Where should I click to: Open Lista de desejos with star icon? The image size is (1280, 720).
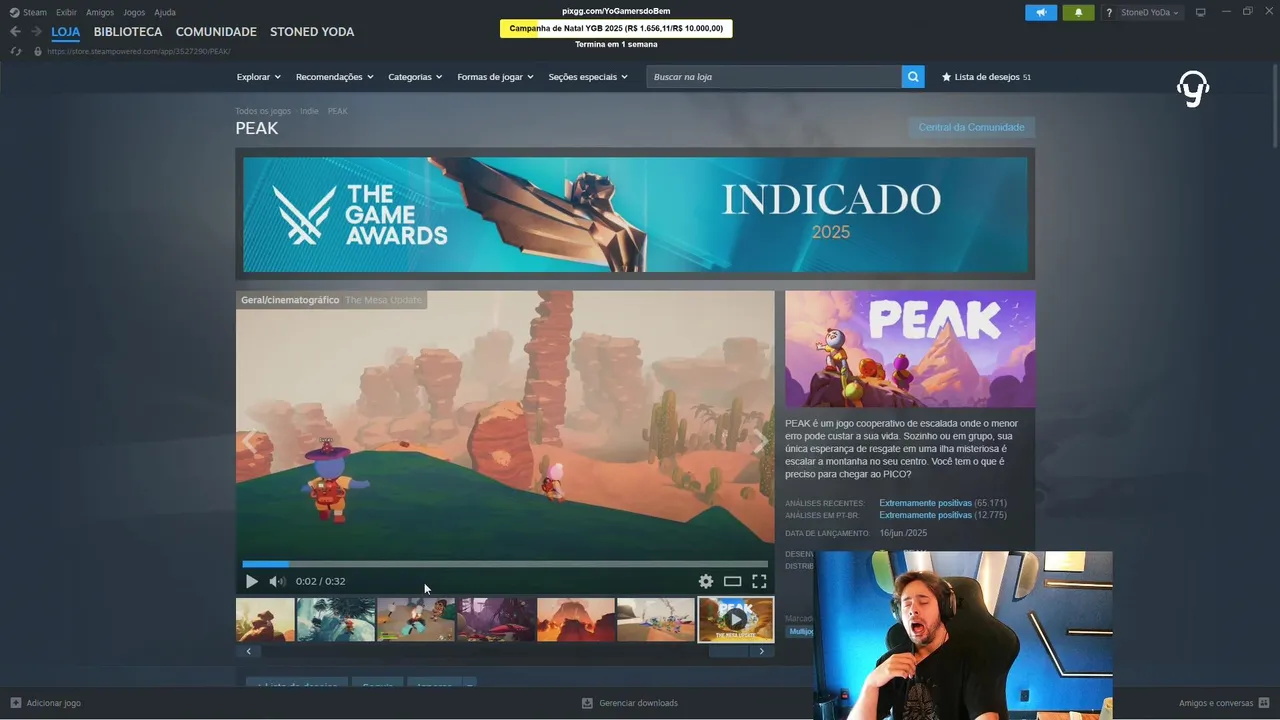click(986, 77)
